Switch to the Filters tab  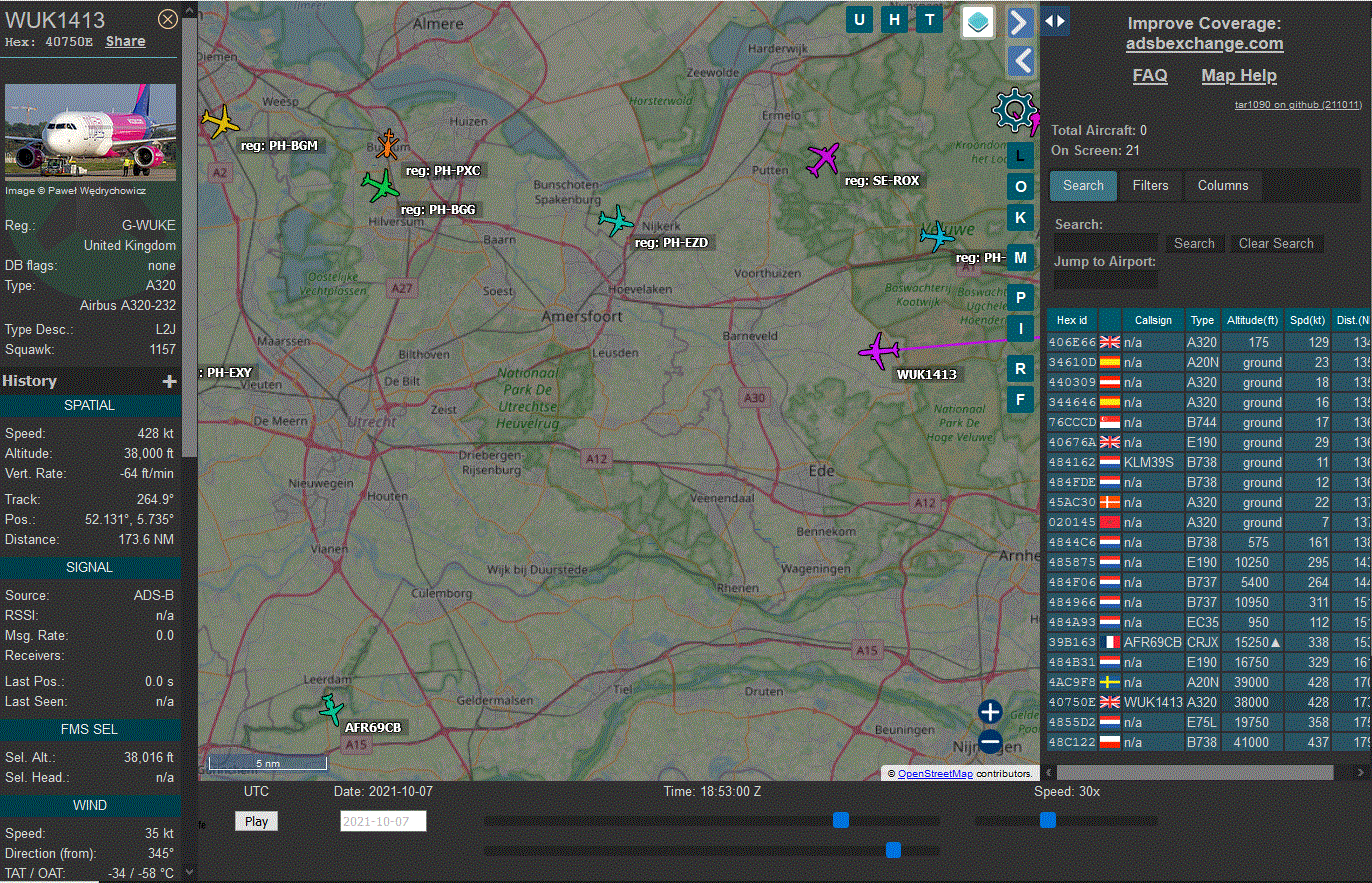coord(1150,185)
